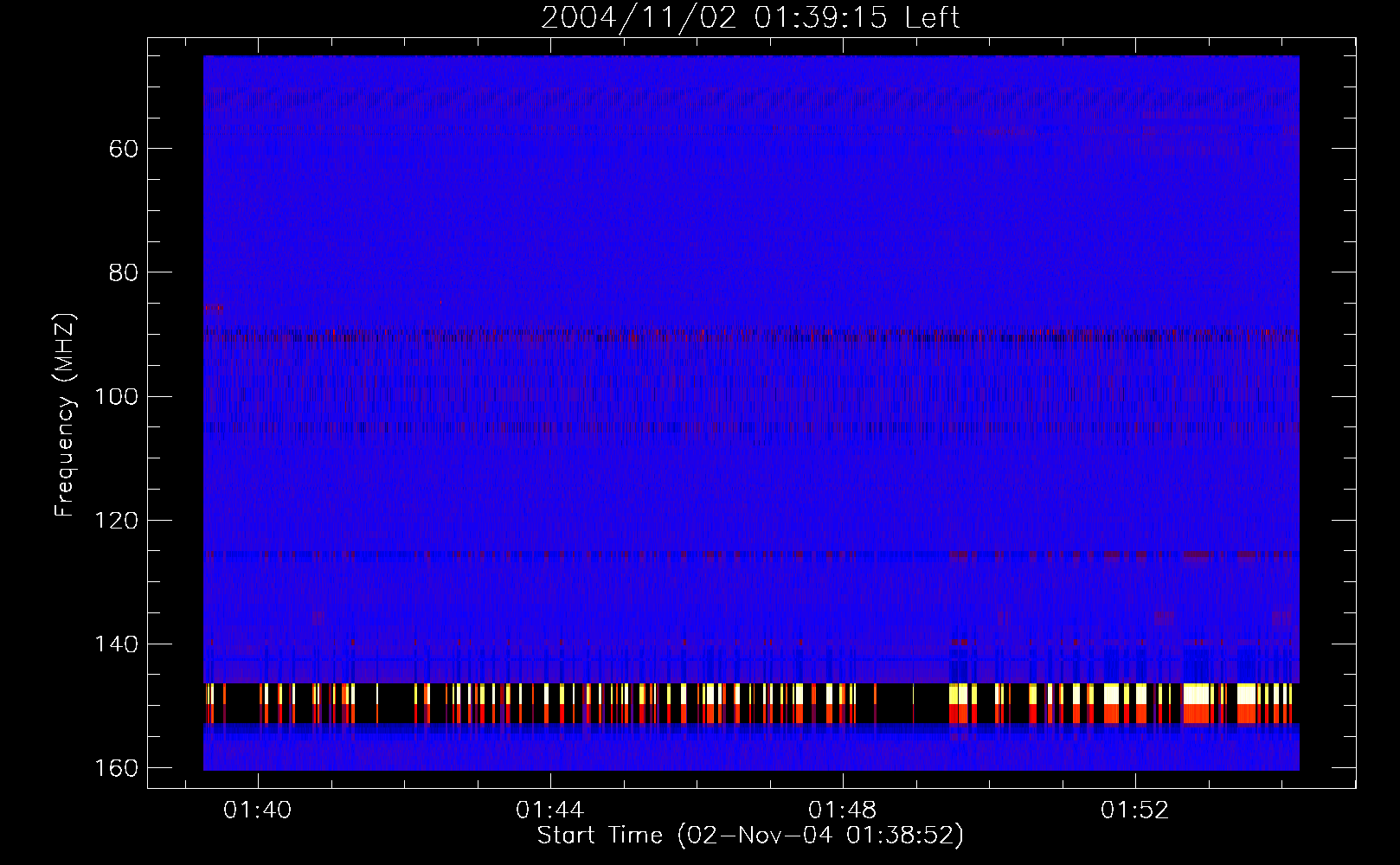The height and width of the screenshot is (865, 1400).
Task: Select the frequency tick label 100
Action: pyautogui.click(x=117, y=397)
